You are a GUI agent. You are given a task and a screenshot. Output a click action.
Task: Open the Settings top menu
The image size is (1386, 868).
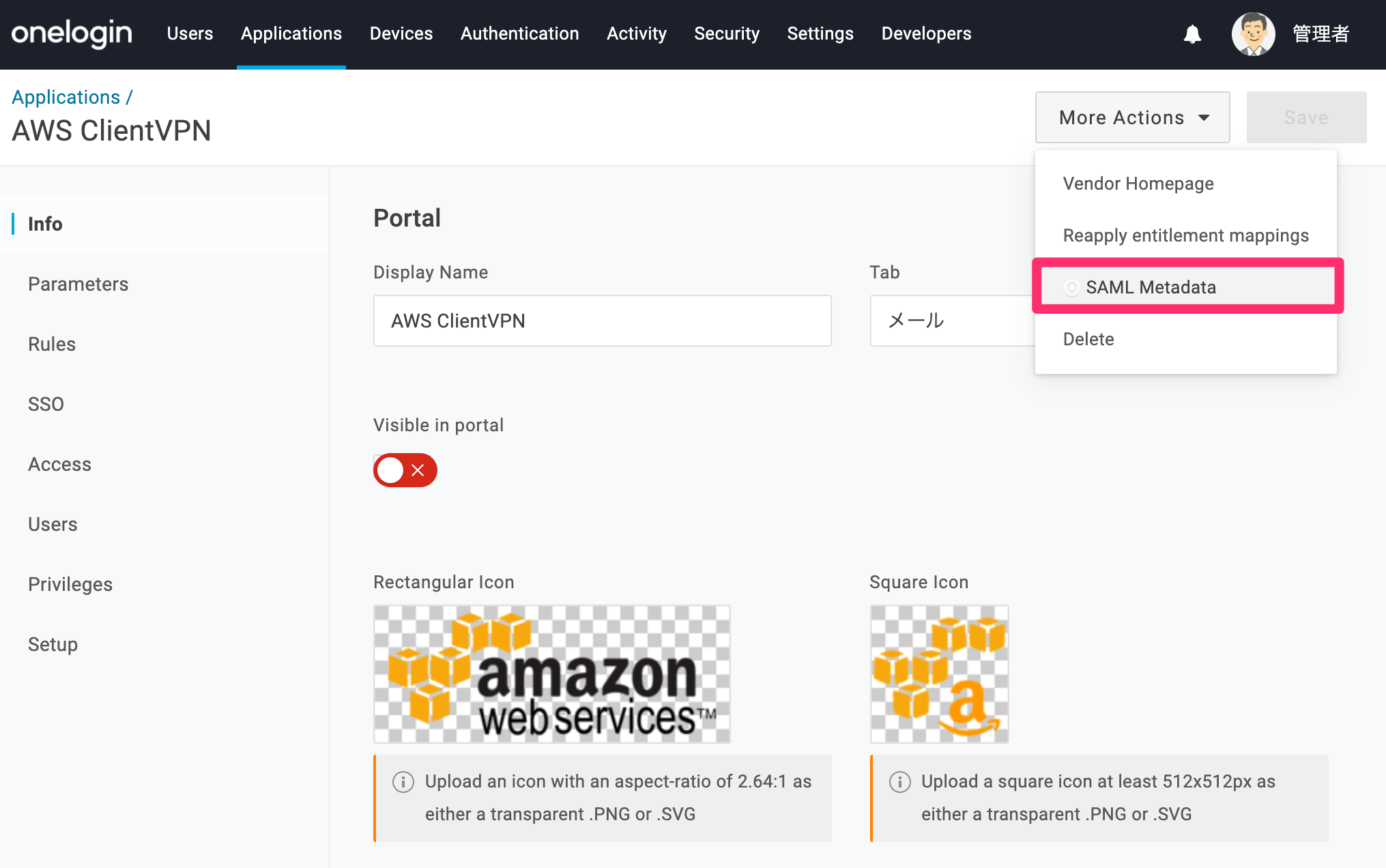tap(820, 33)
